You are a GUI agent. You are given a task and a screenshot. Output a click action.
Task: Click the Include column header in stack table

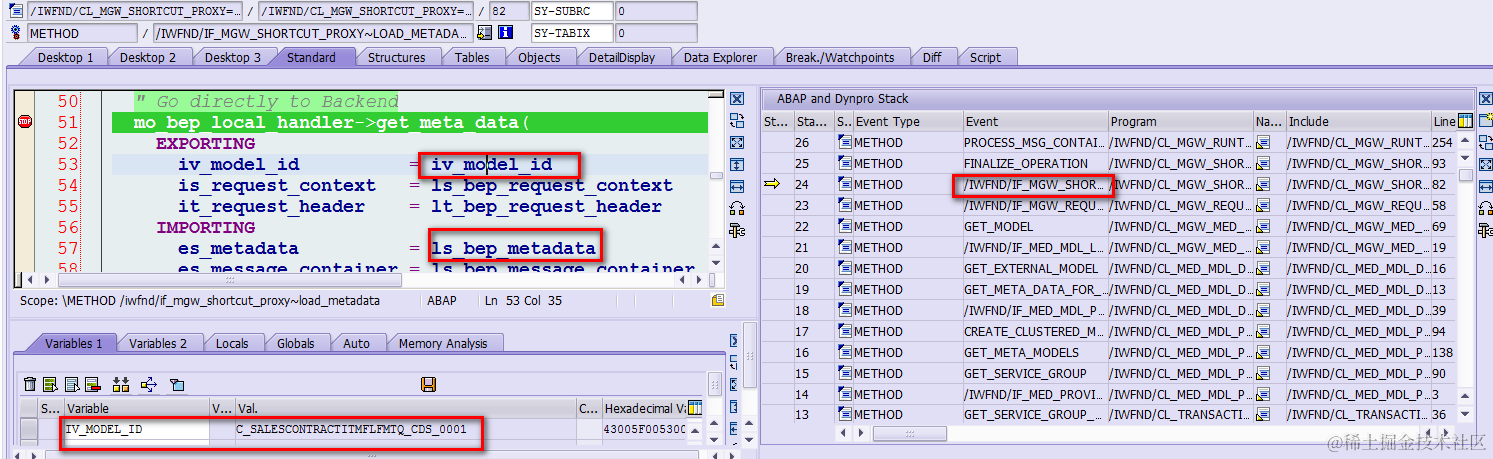coord(1357,121)
